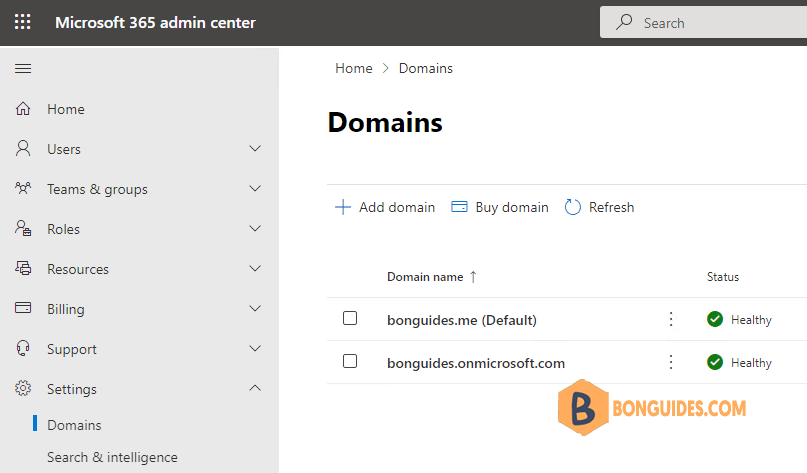Click Healthy status text for bonguides.me
The image size is (807, 473).
coord(751,320)
